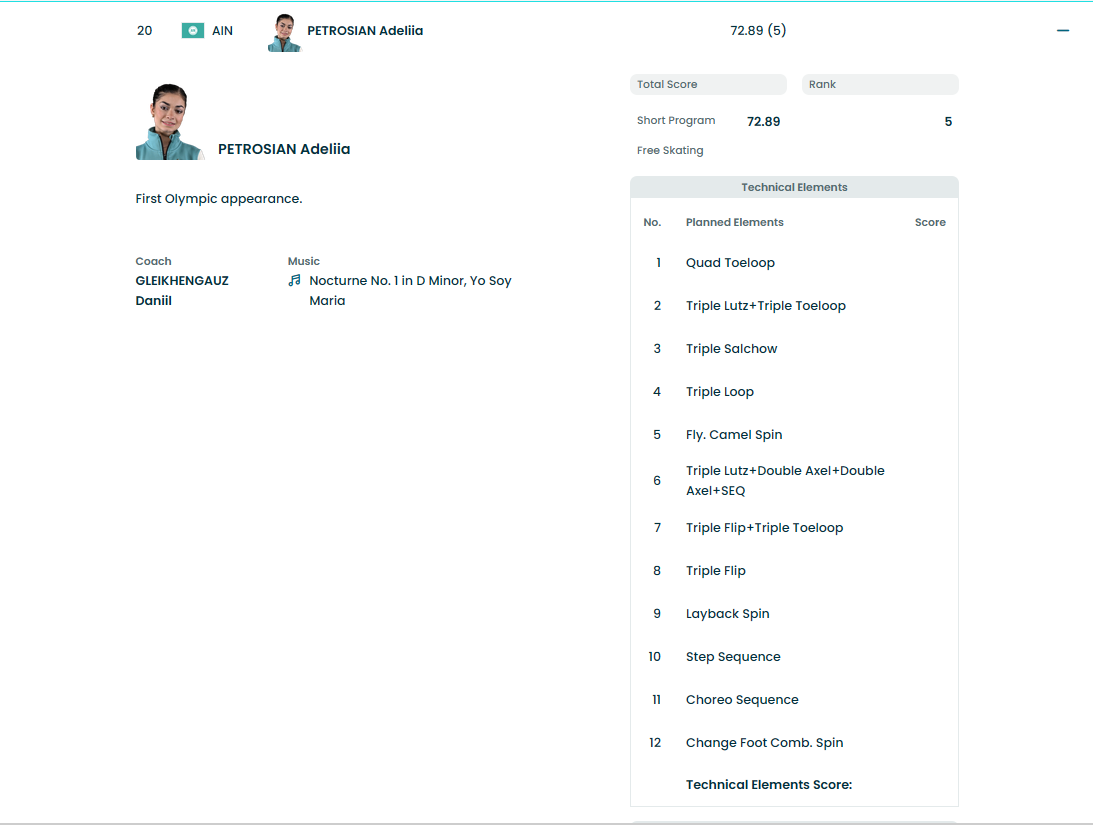1093x825 pixels.
Task: Click the Planned Elements column heading
Action: [x=734, y=222]
